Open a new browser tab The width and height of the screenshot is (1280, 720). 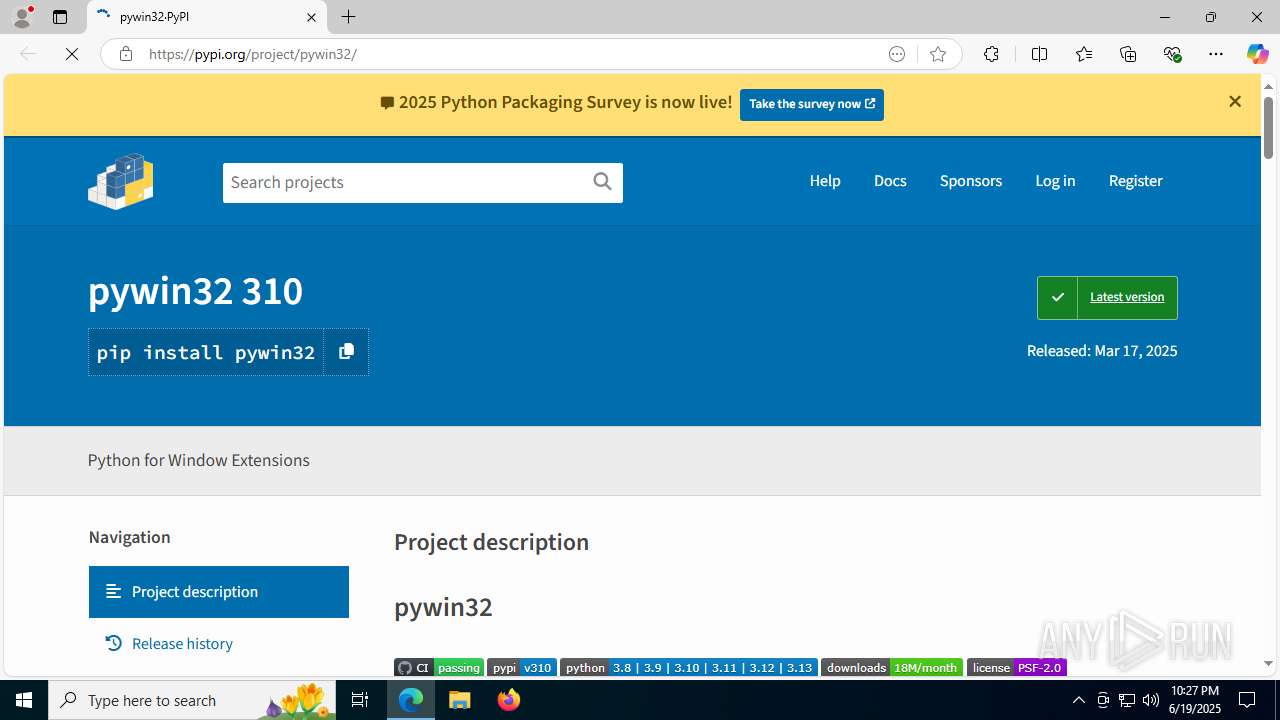coord(348,17)
